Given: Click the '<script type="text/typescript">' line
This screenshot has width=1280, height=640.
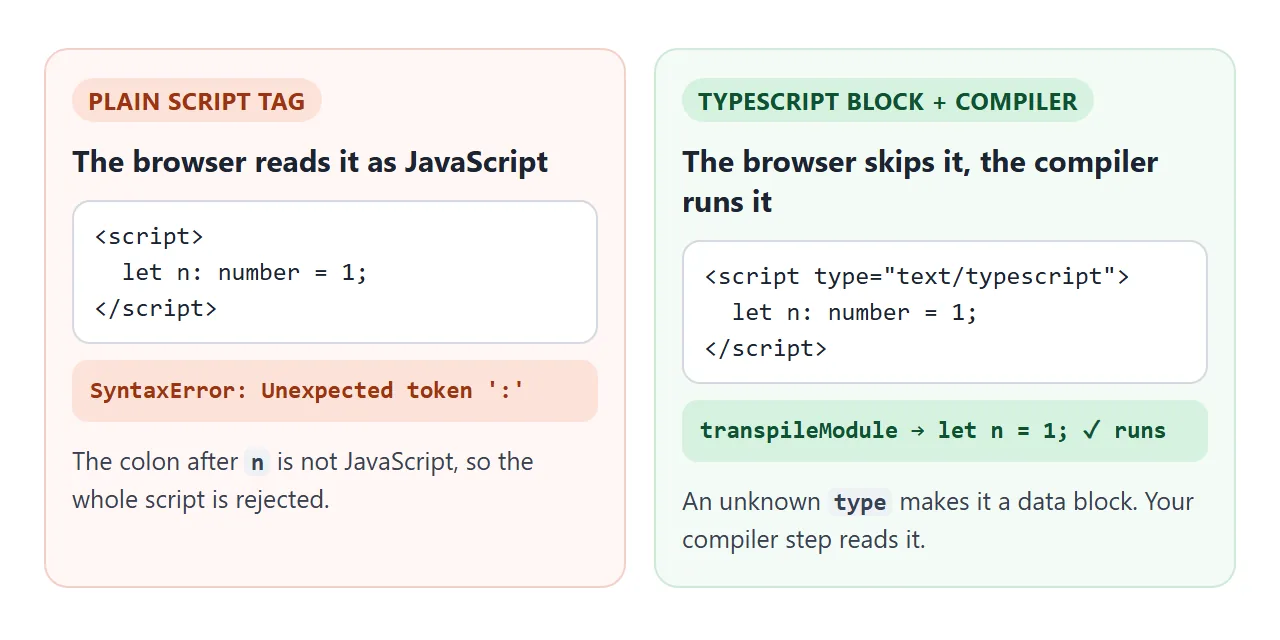Looking at the screenshot, I should [916, 277].
